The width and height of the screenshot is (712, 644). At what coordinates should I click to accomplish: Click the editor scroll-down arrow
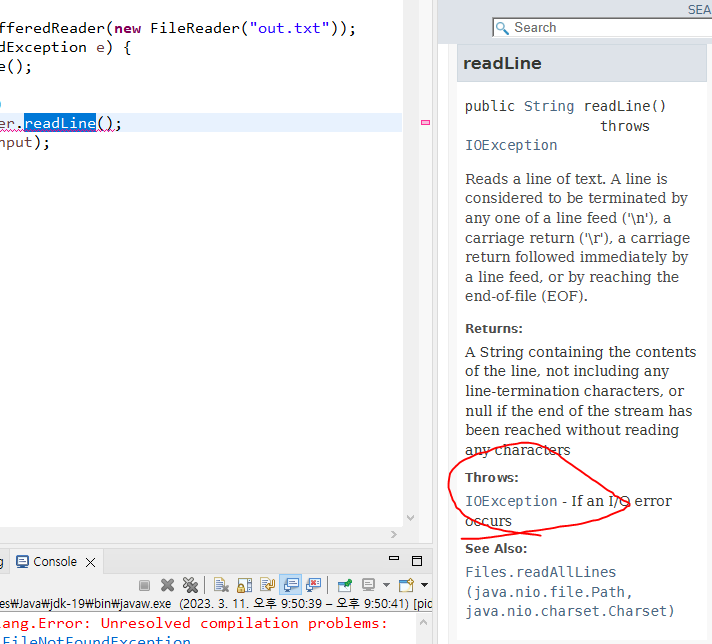click(410, 518)
